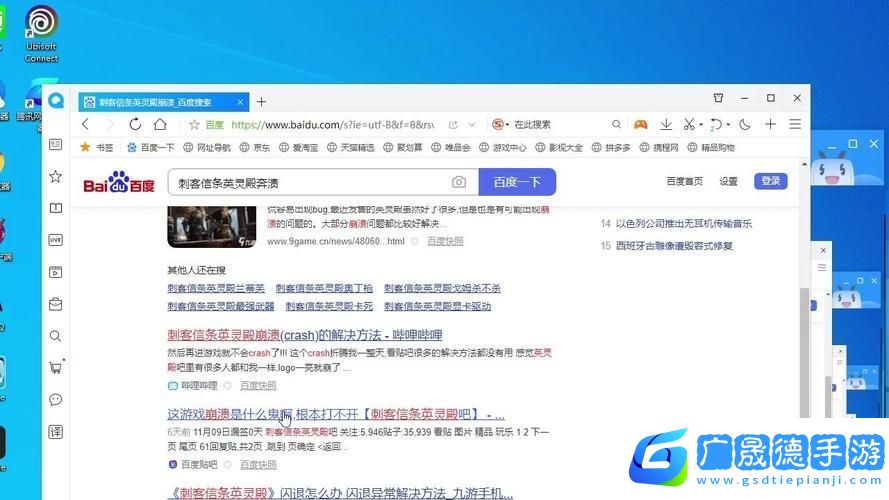The image size is (889, 500).
Task: Open Ubisoft Connect desktop shortcut
Action: (41, 33)
